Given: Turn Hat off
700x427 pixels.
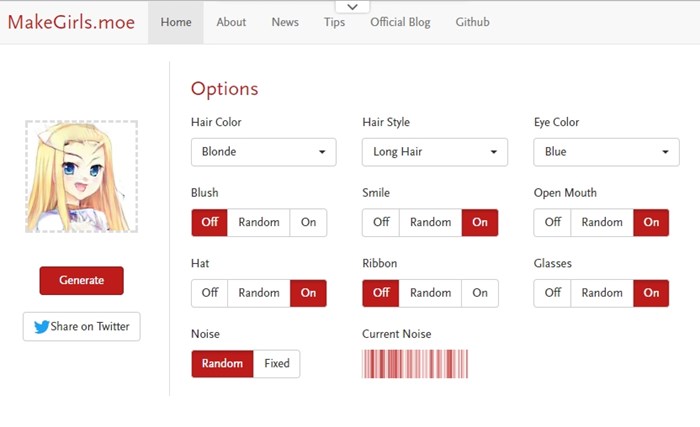Looking at the screenshot, I should coord(209,293).
